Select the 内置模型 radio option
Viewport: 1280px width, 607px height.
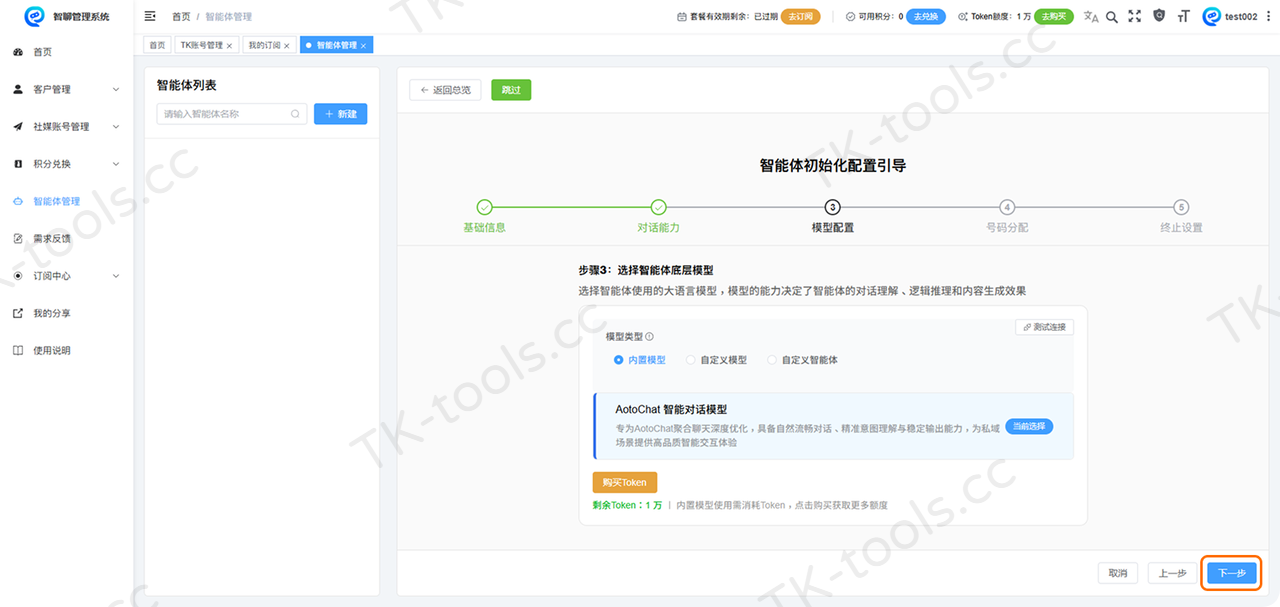[639, 360]
